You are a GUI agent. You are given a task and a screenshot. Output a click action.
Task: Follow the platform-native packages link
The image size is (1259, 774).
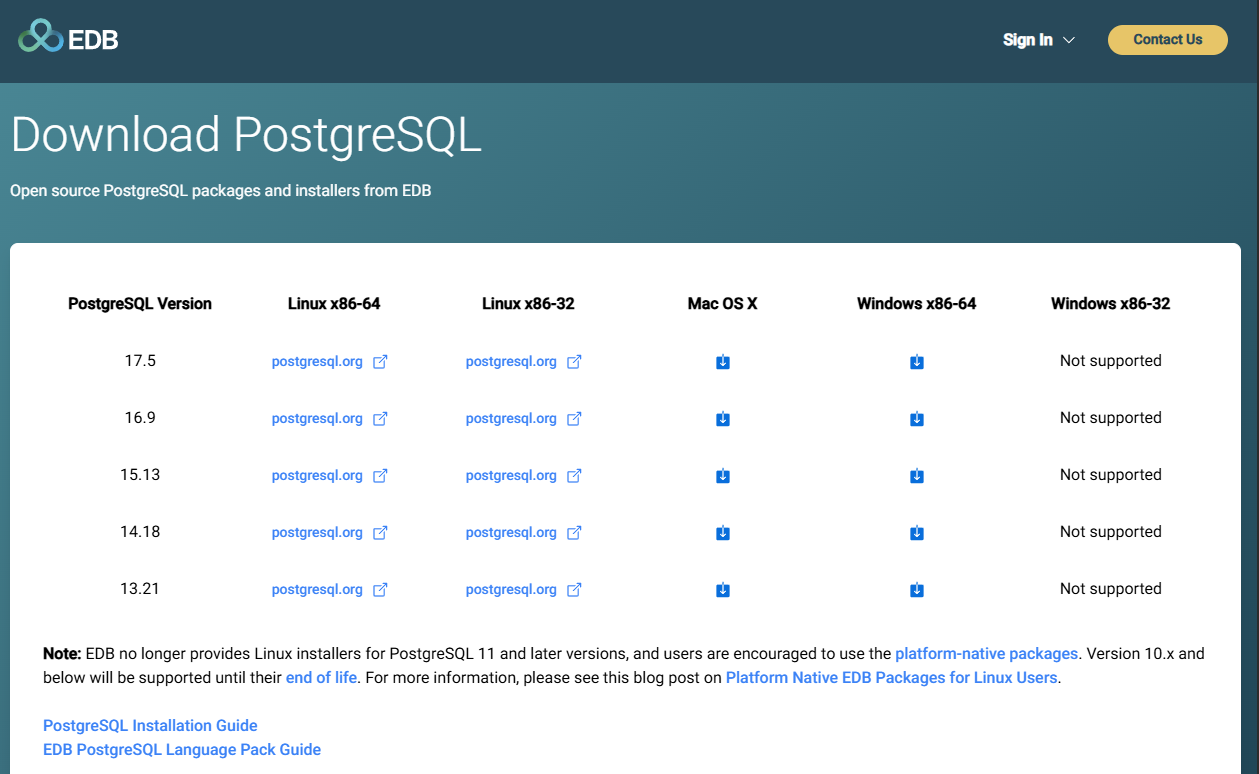[x=986, y=654]
